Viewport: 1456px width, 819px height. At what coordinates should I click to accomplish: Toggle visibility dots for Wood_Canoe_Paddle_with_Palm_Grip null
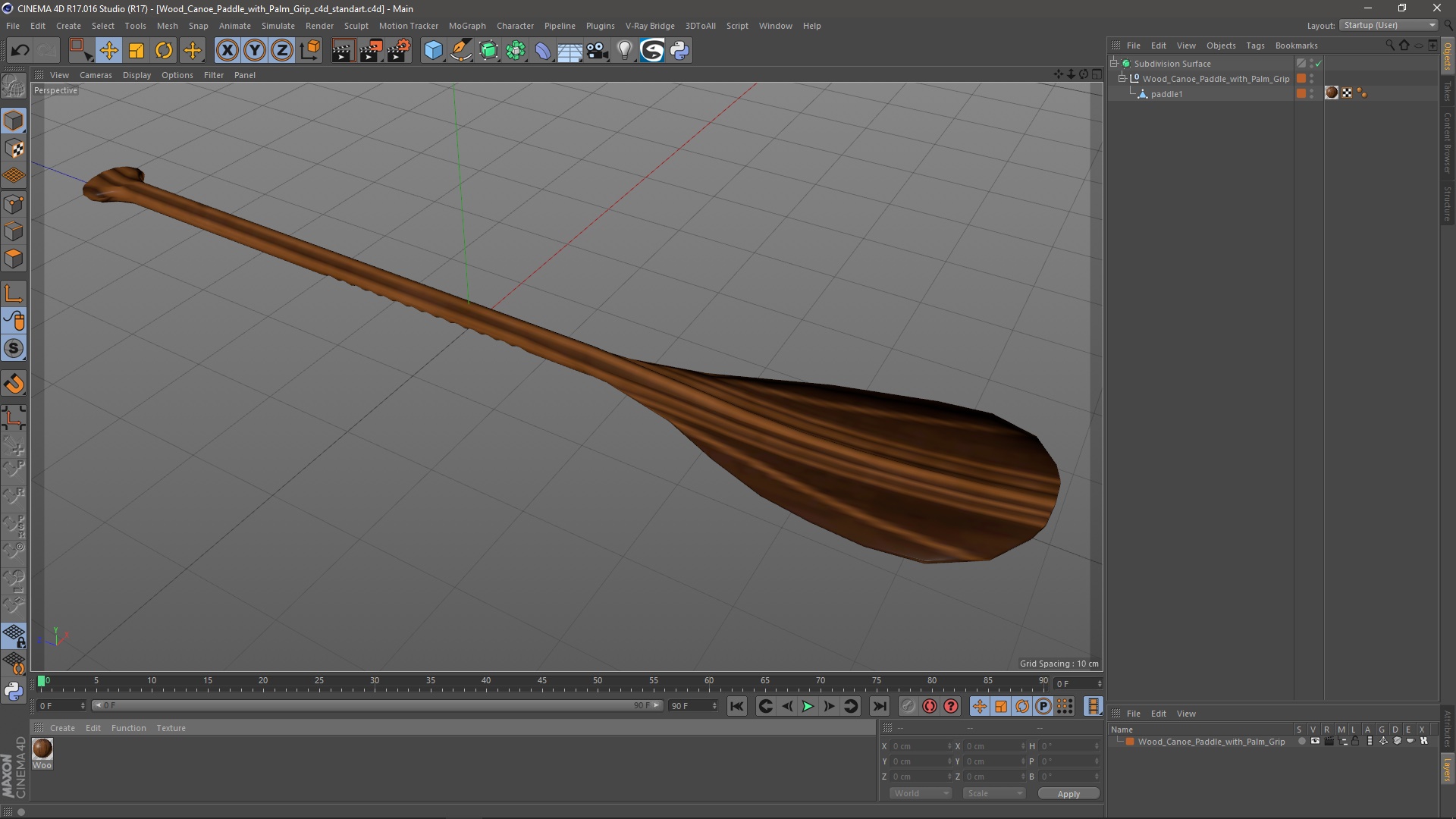click(1312, 78)
